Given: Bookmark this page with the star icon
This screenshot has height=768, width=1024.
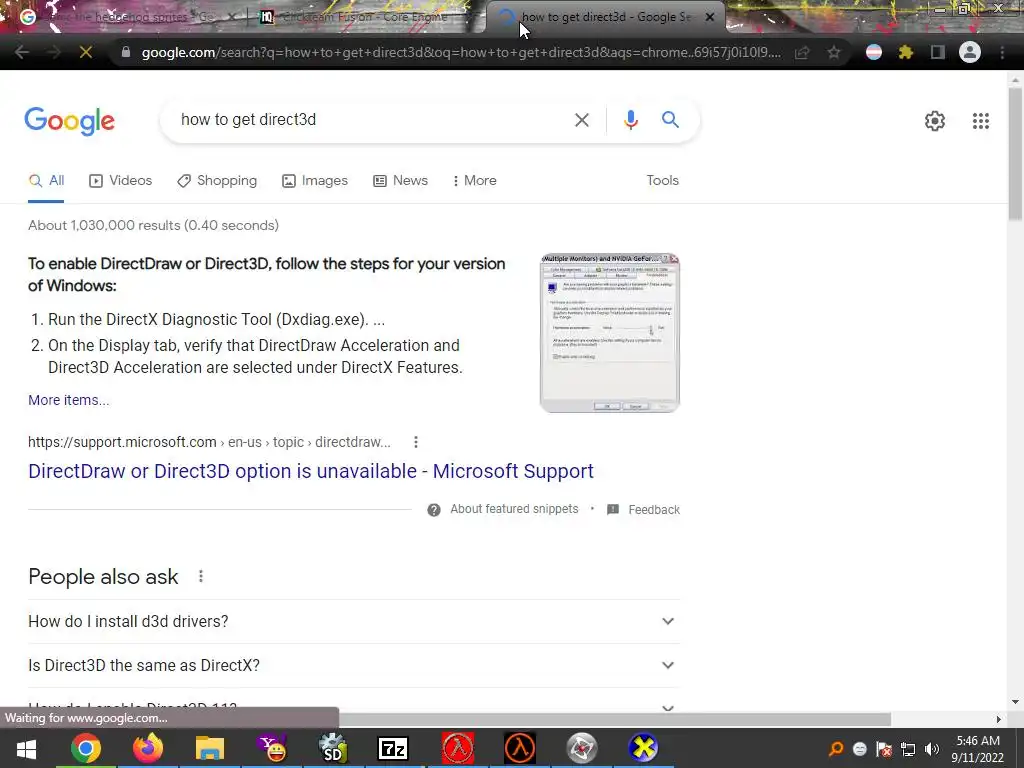Looking at the screenshot, I should (834, 52).
